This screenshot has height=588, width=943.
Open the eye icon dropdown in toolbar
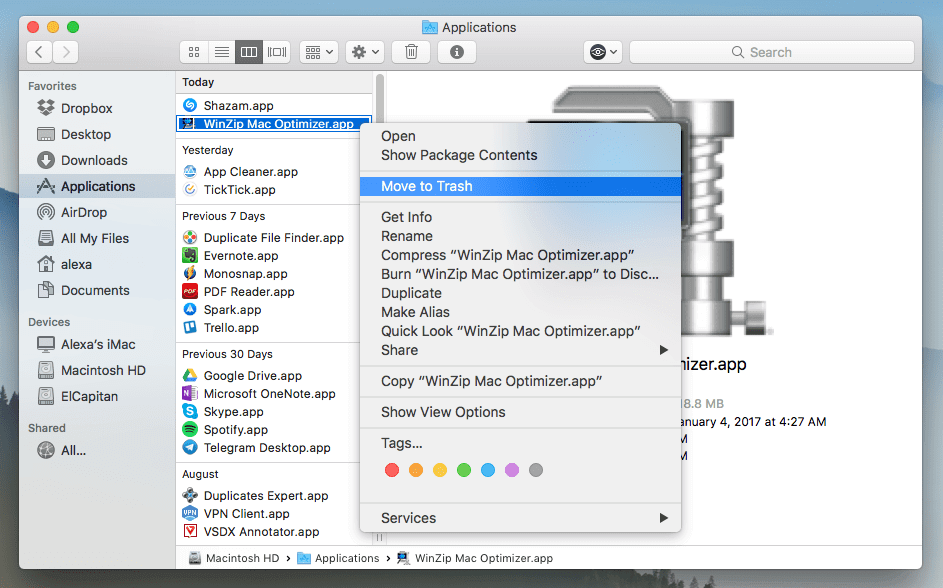pos(604,52)
